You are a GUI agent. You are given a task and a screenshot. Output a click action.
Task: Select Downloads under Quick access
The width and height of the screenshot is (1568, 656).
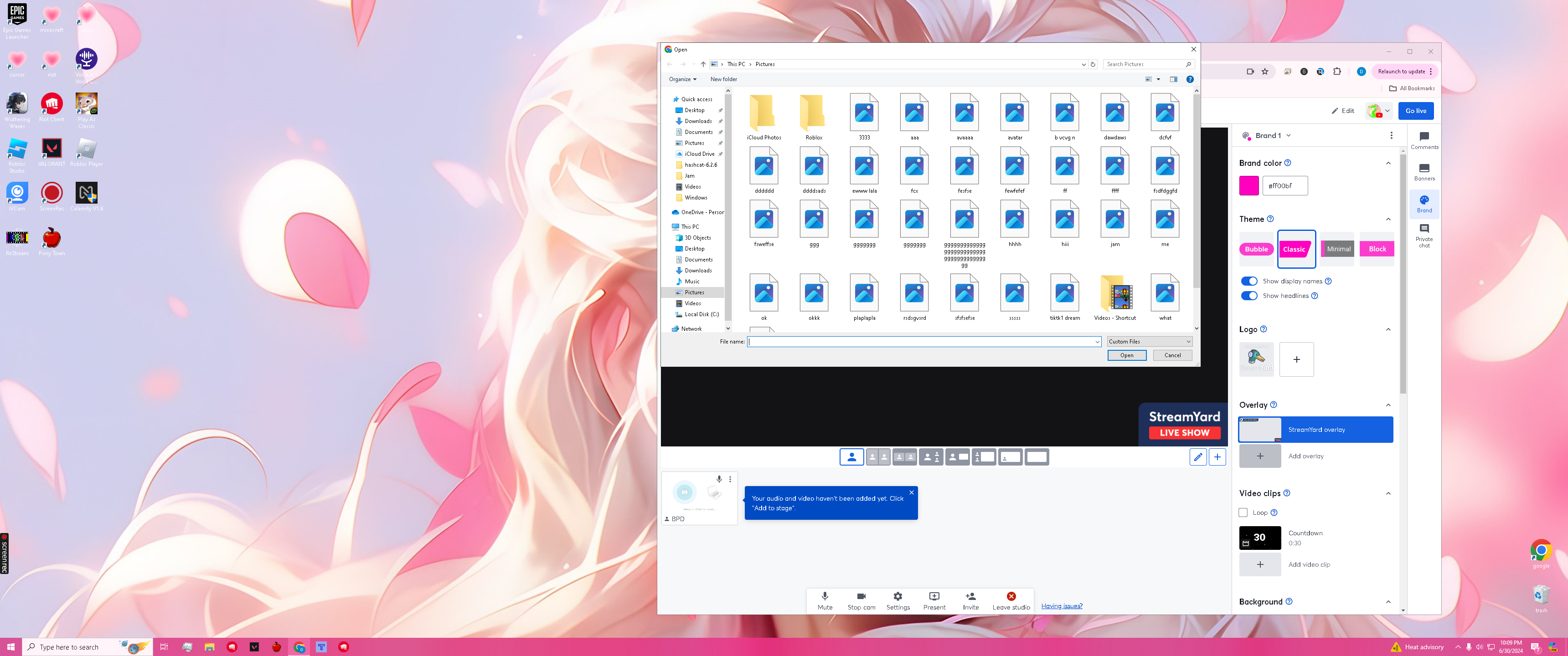click(697, 121)
